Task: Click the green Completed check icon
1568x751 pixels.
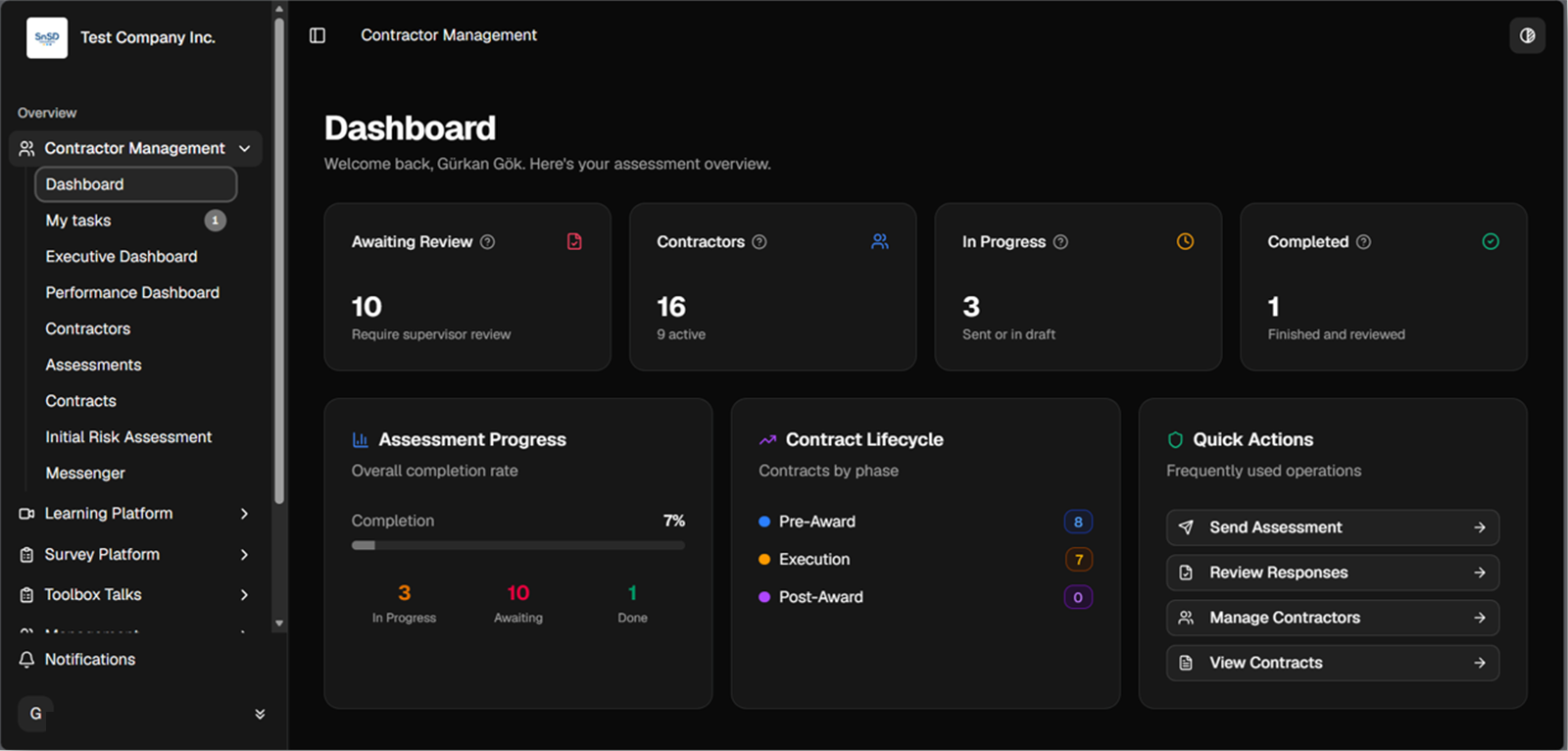Action: [x=1491, y=241]
